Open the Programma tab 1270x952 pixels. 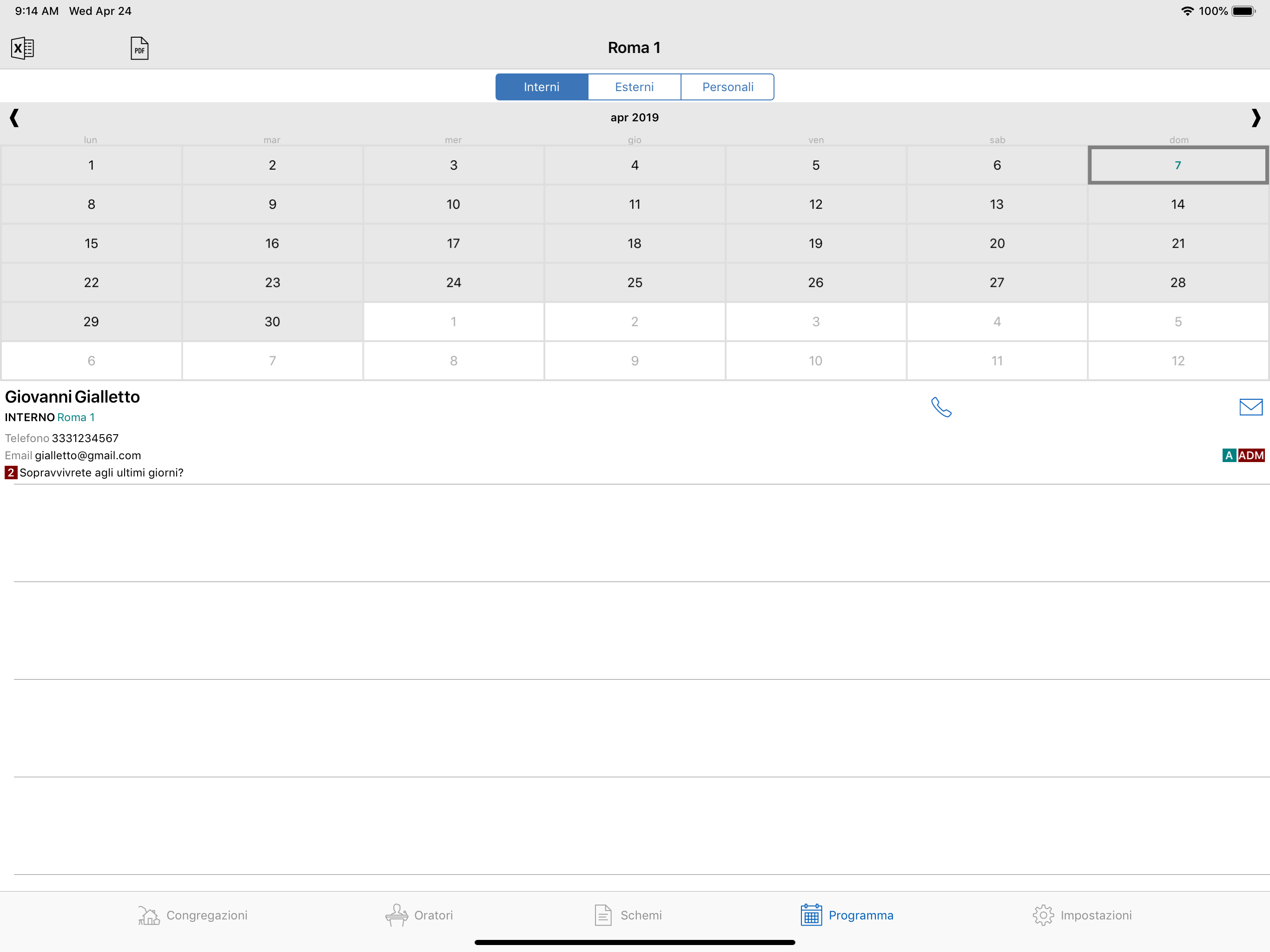pyautogui.click(x=847, y=915)
